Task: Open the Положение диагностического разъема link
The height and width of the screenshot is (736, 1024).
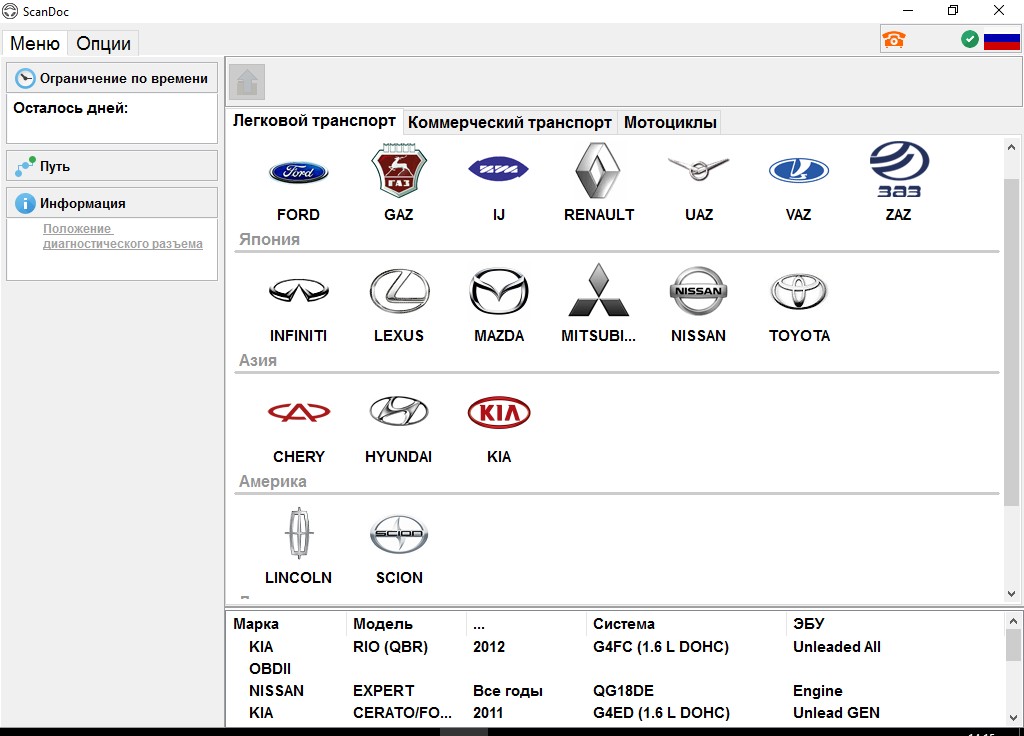Action: tap(123, 236)
